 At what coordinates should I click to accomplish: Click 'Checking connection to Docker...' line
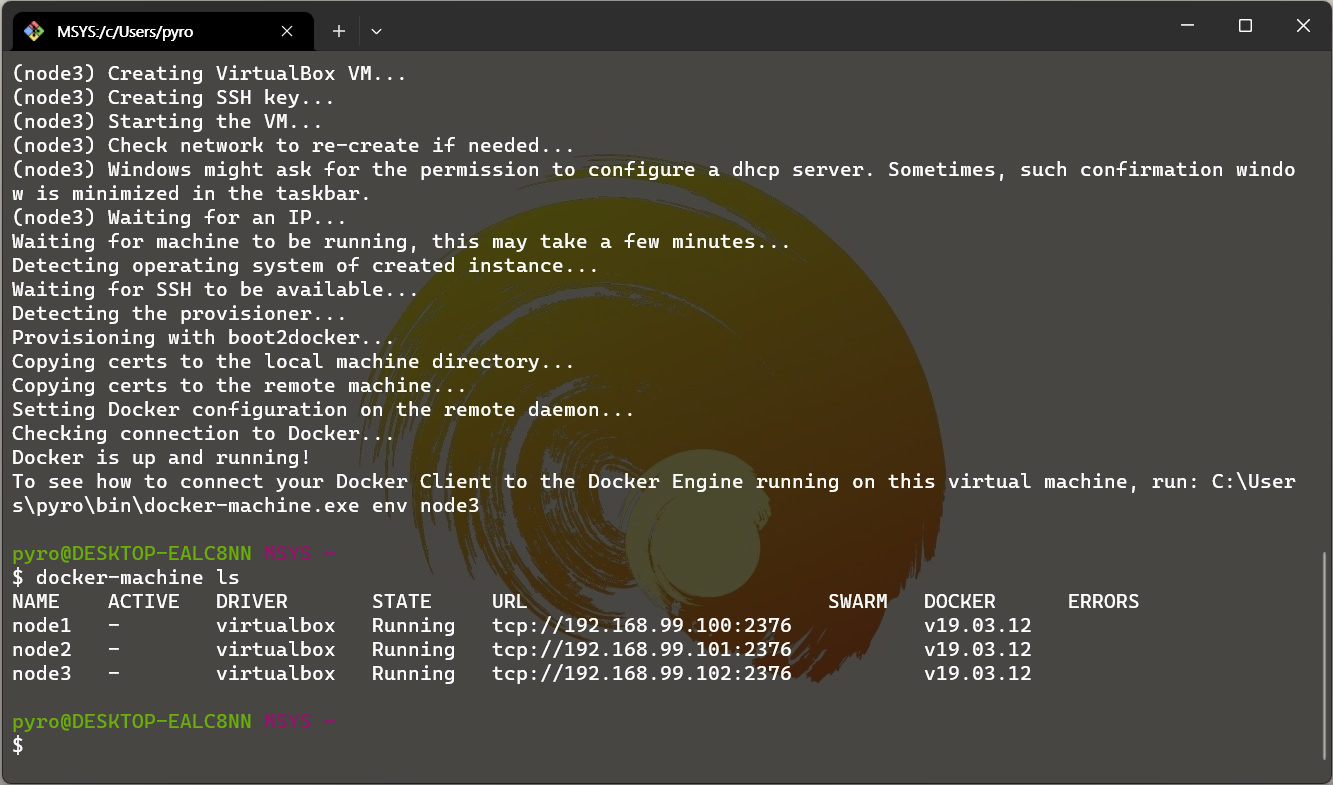tap(204, 434)
